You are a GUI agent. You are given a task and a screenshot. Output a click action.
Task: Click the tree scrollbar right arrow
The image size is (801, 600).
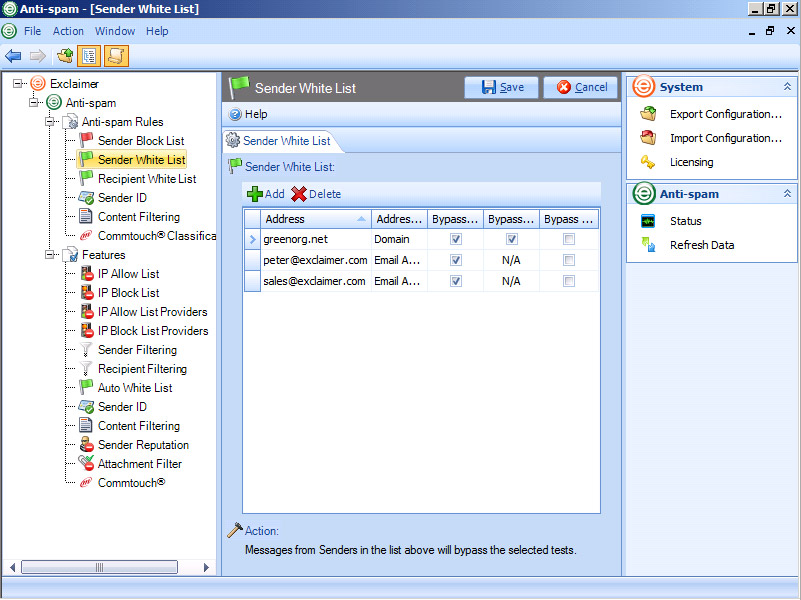pyautogui.click(x=206, y=567)
